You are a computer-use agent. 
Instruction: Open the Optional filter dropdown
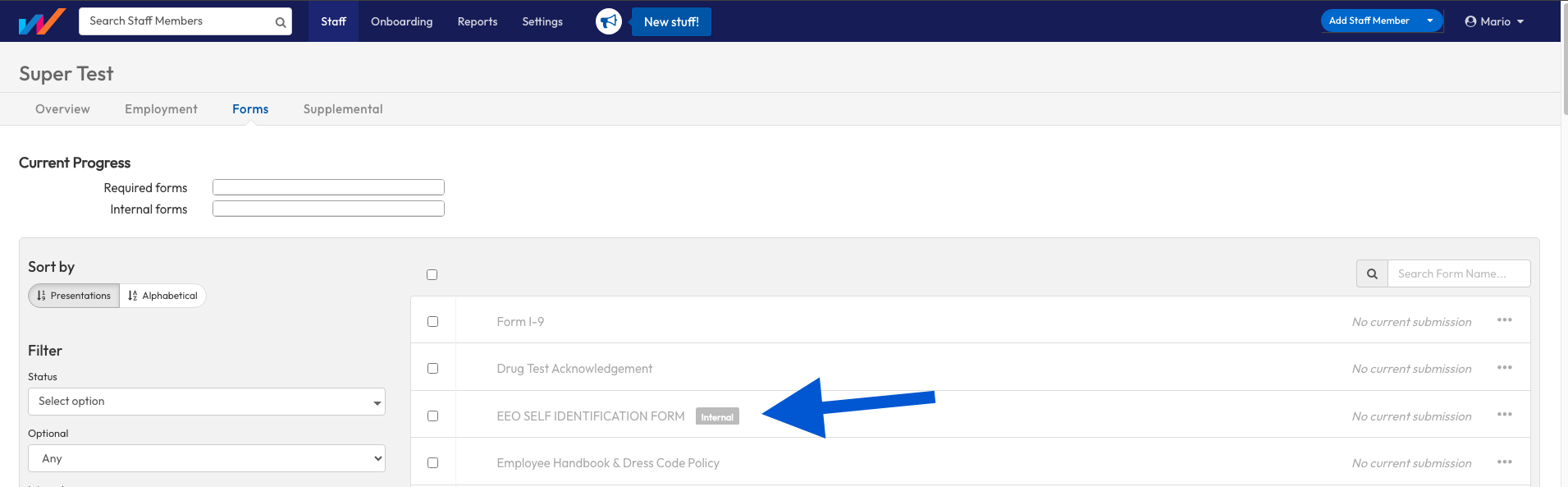click(x=207, y=458)
